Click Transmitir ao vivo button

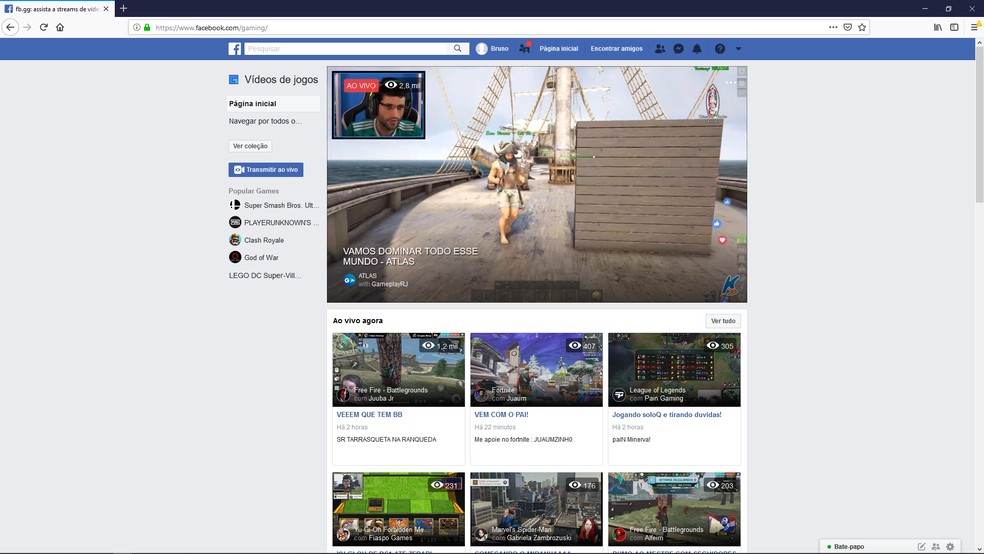(x=265, y=169)
